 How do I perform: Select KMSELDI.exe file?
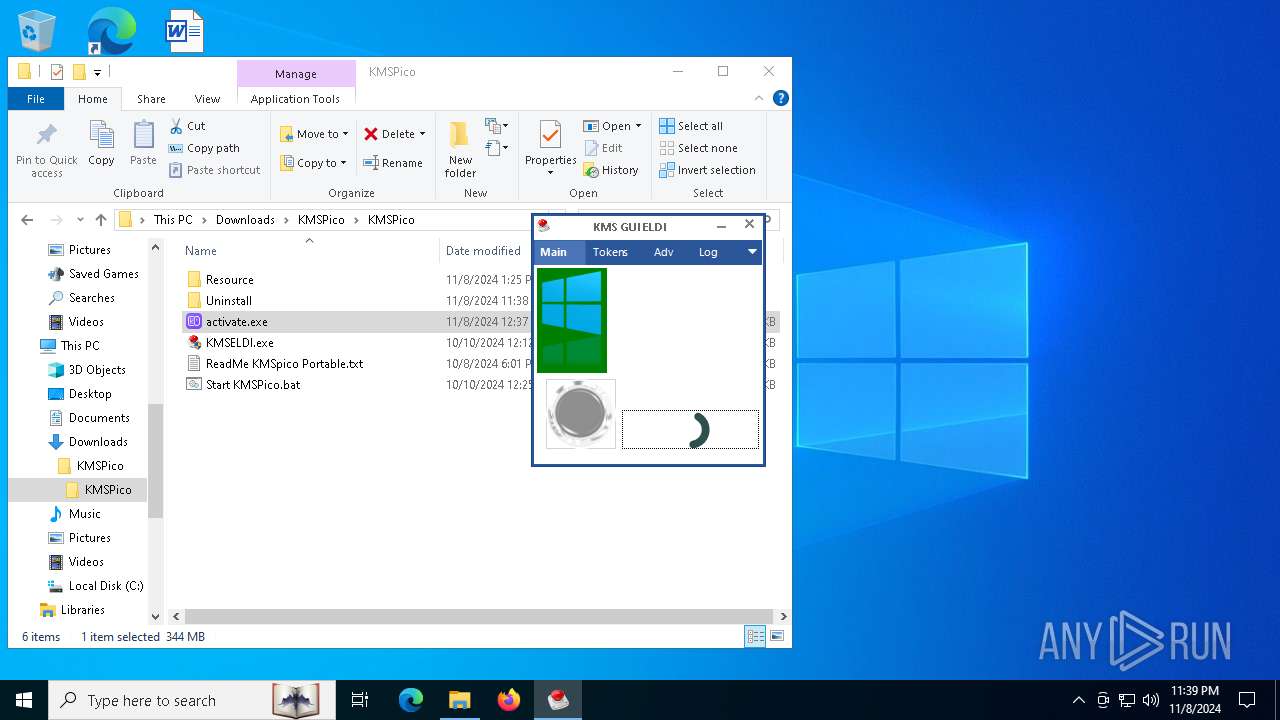pyautogui.click(x=239, y=343)
